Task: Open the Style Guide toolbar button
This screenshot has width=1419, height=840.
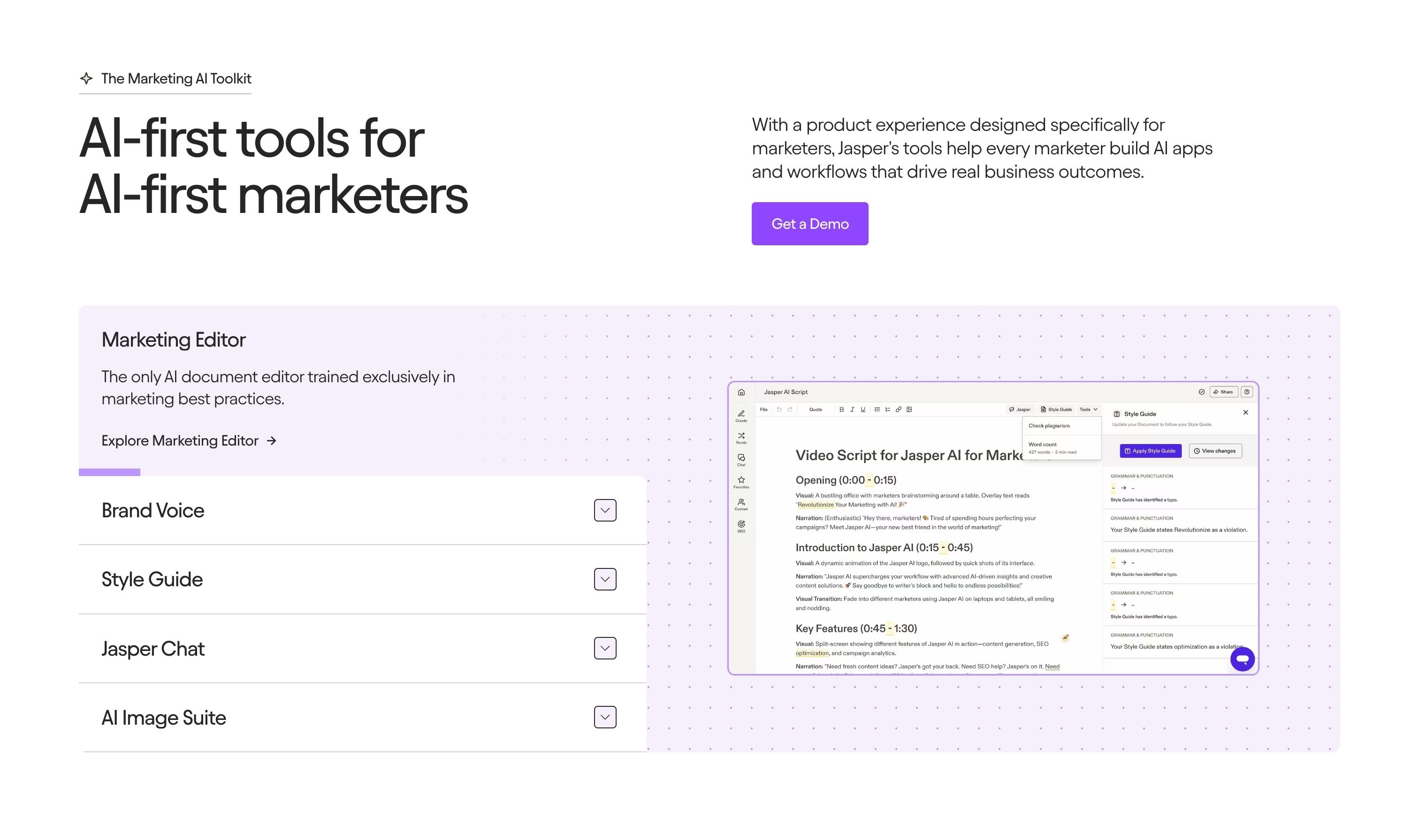Action: click(1056, 409)
